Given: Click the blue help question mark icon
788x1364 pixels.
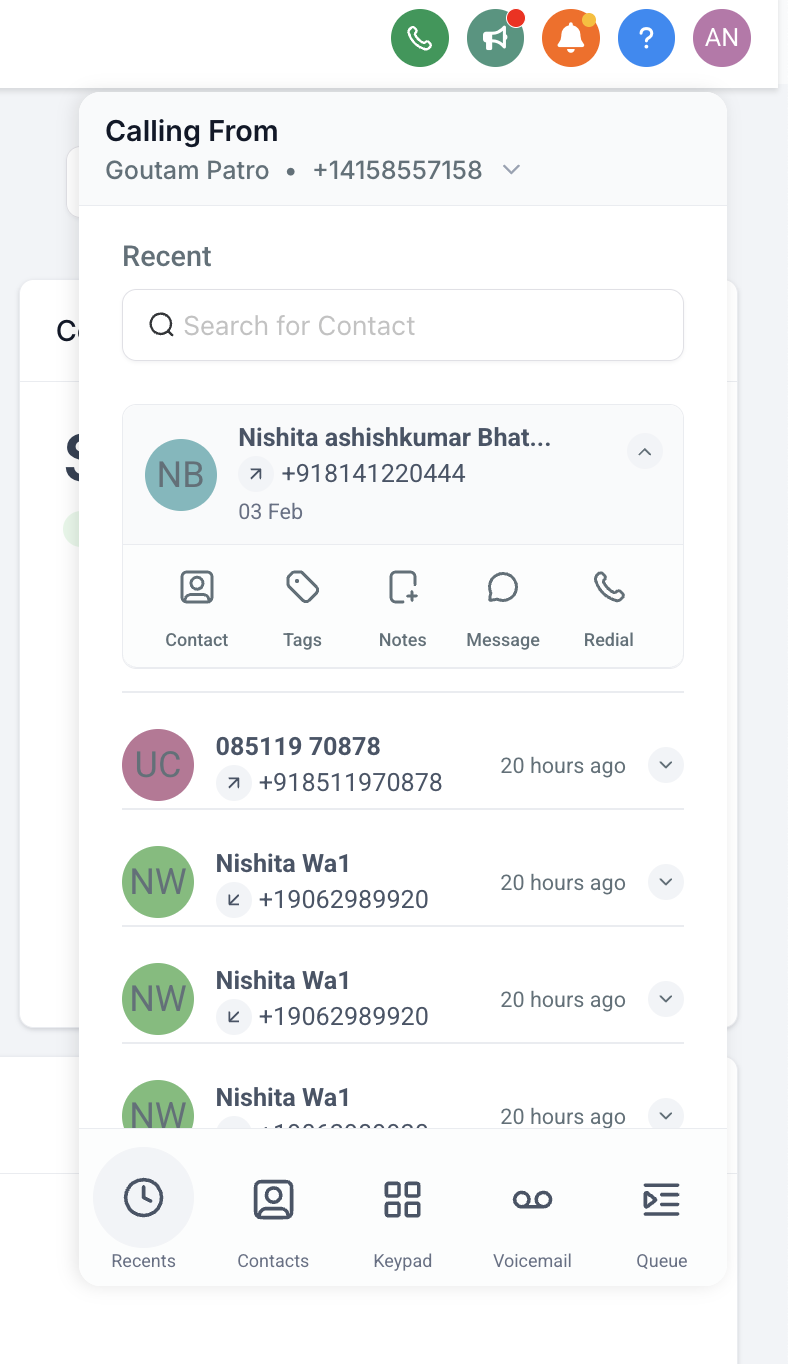Looking at the screenshot, I should coord(646,39).
